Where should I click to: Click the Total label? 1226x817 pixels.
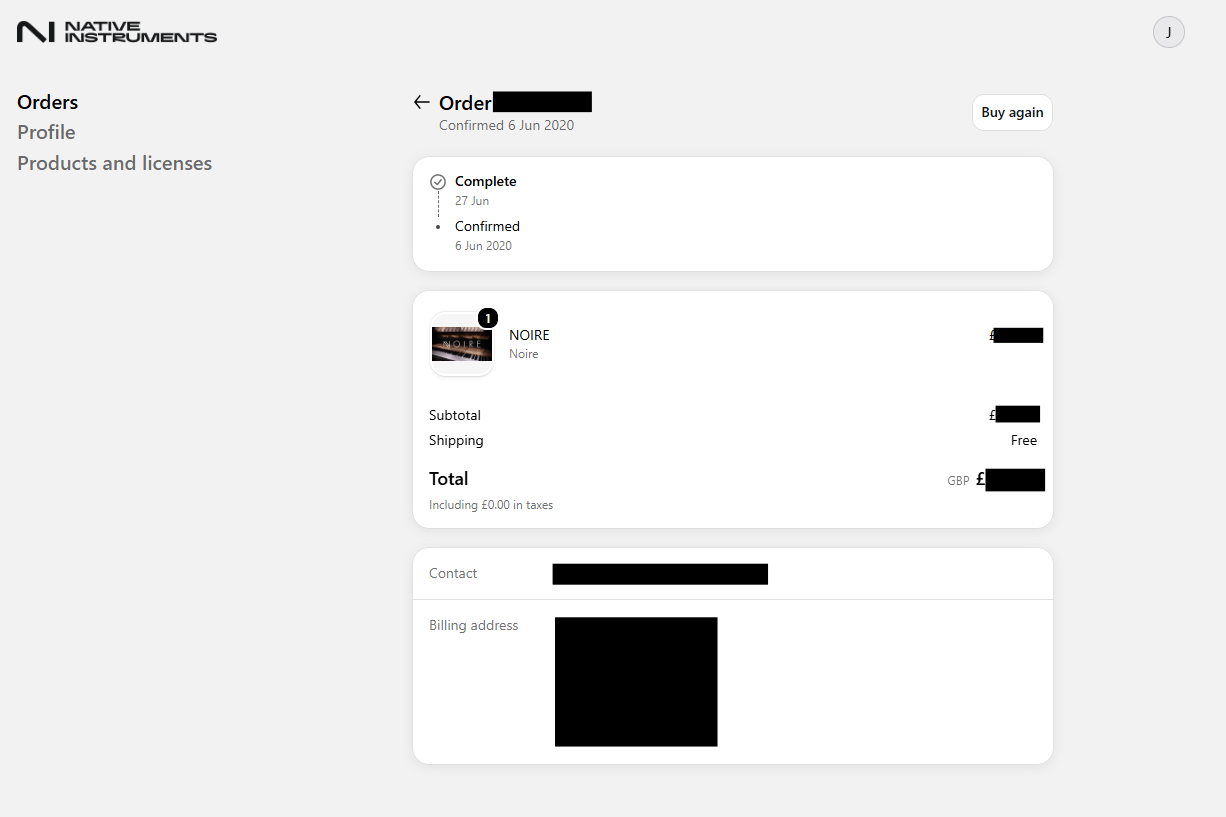click(x=449, y=479)
